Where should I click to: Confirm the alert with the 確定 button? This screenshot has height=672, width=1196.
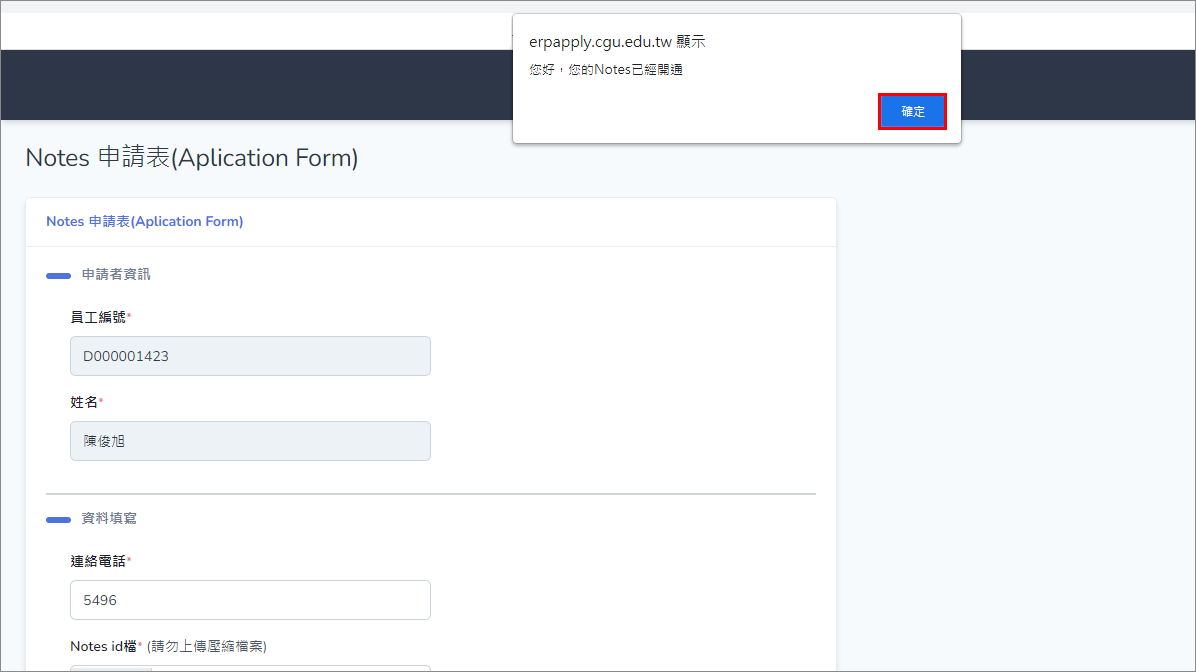click(912, 111)
